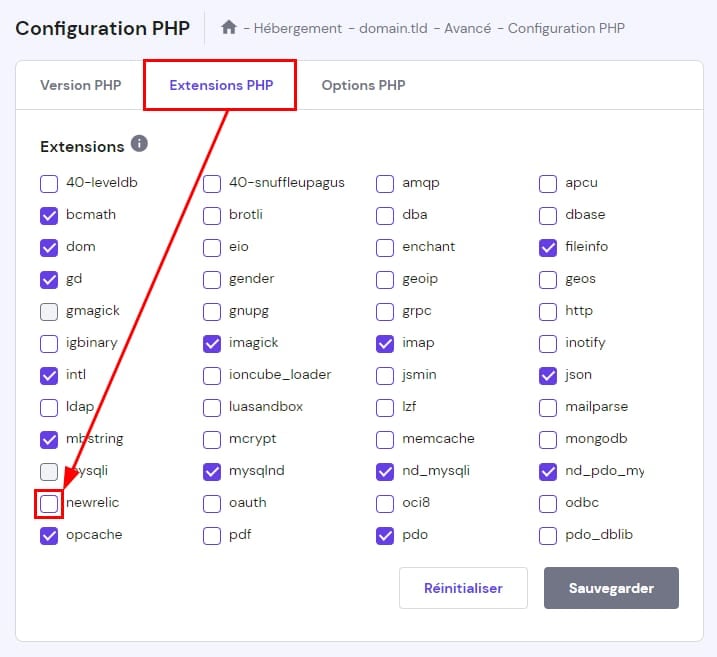Enable the mongodb extension checkbox
717x657 pixels.
(548, 439)
